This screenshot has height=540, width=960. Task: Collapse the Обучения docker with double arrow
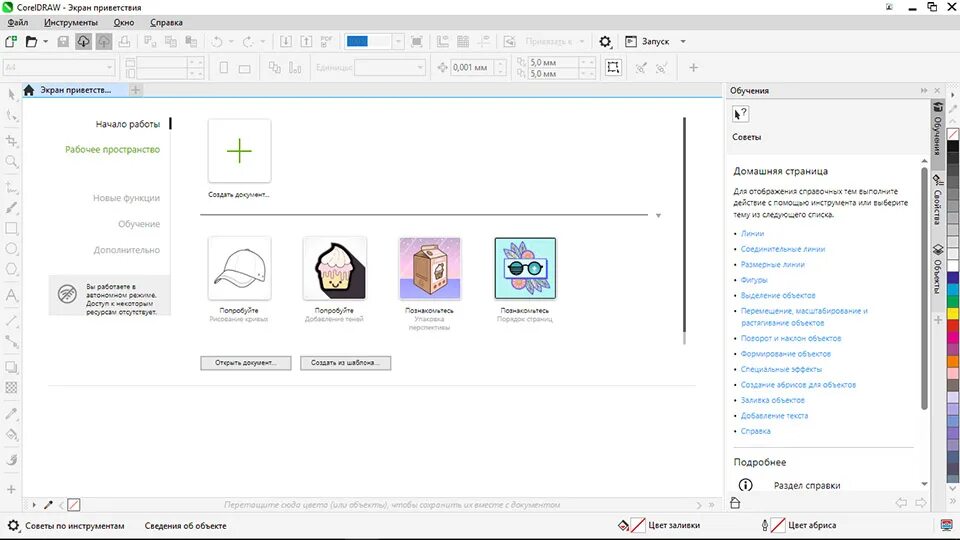click(924, 91)
